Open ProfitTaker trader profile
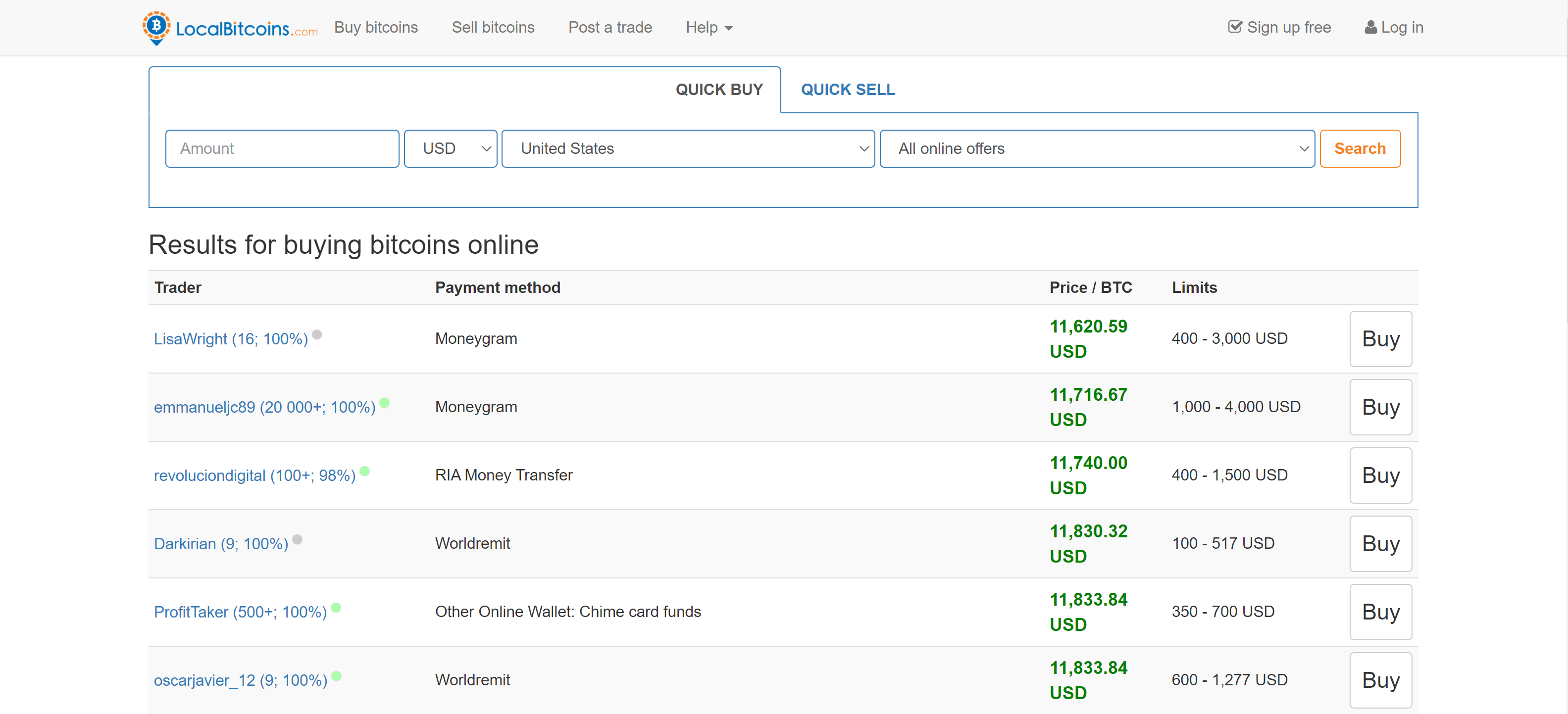 240,612
